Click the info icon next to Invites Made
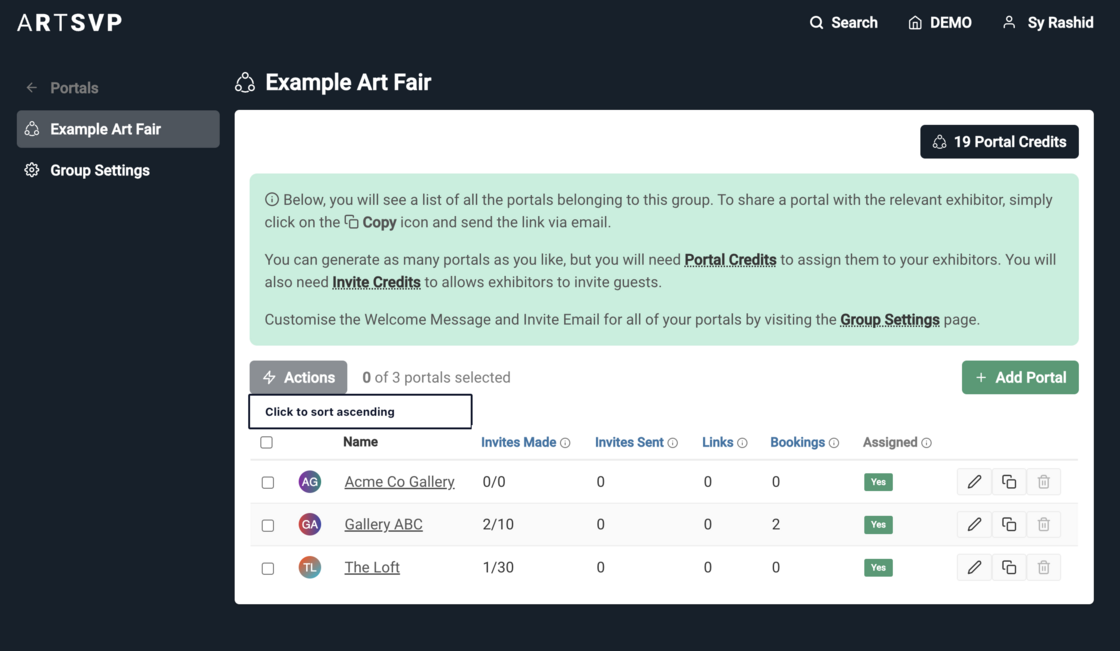1120x651 pixels. tap(566, 443)
